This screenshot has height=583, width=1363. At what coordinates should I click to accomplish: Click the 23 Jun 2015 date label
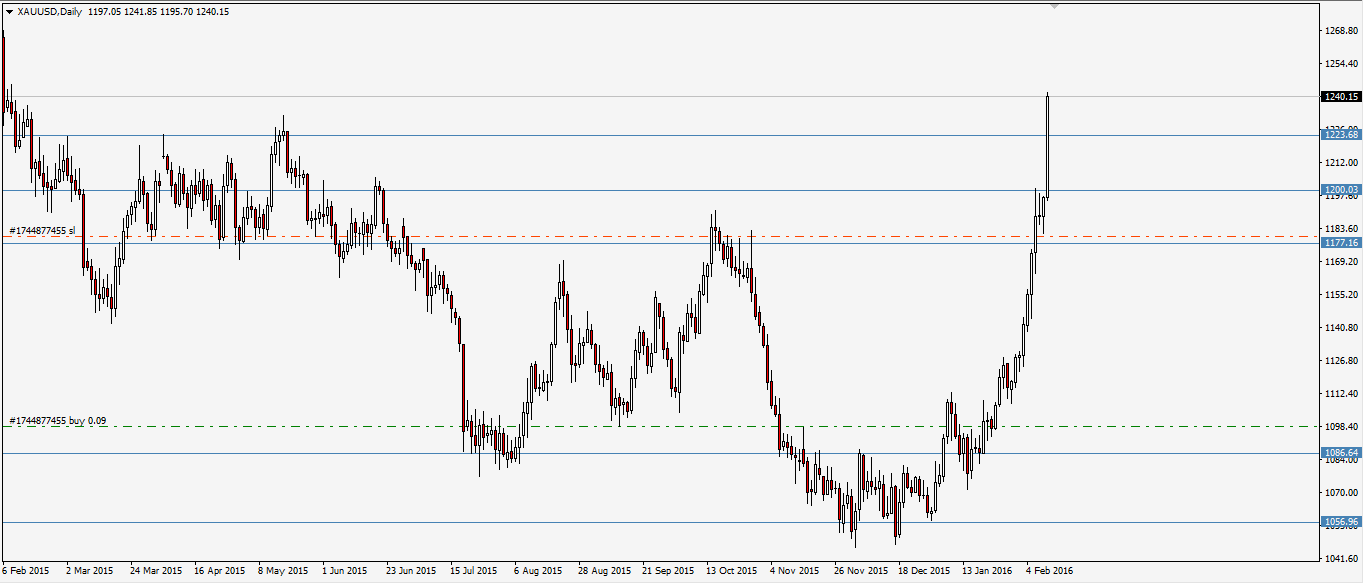coord(411,571)
